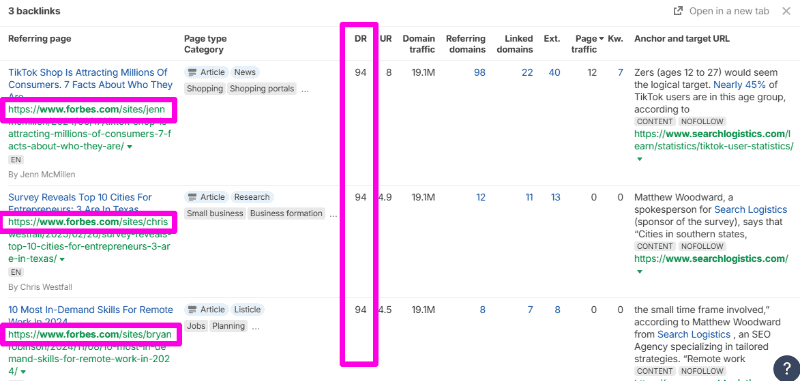This screenshot has width=800, height=381.
Task: Expand the TikTok Shop URL dropdown arrow
Action: 129,147
